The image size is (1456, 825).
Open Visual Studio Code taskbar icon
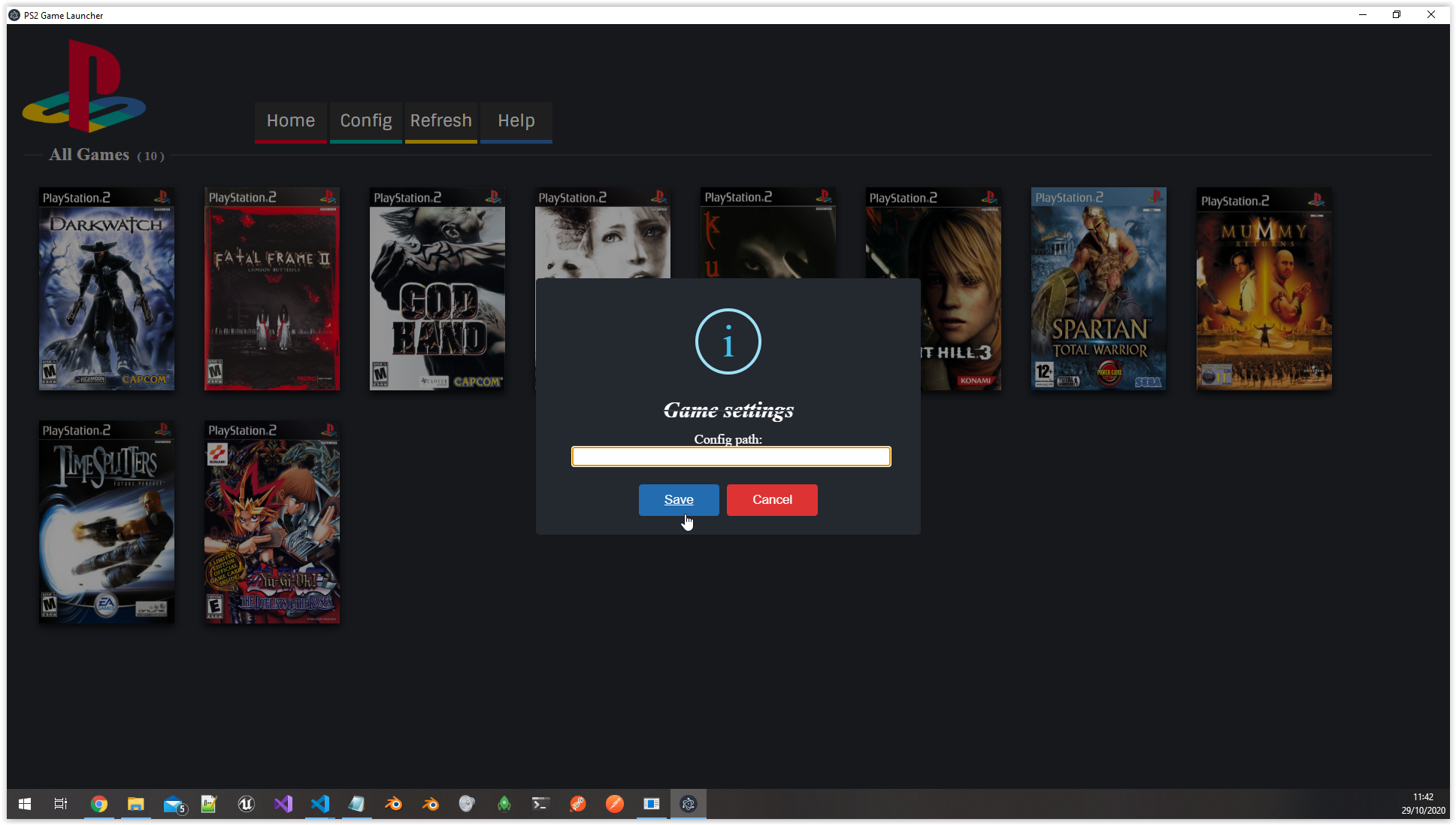click(319, 804)
